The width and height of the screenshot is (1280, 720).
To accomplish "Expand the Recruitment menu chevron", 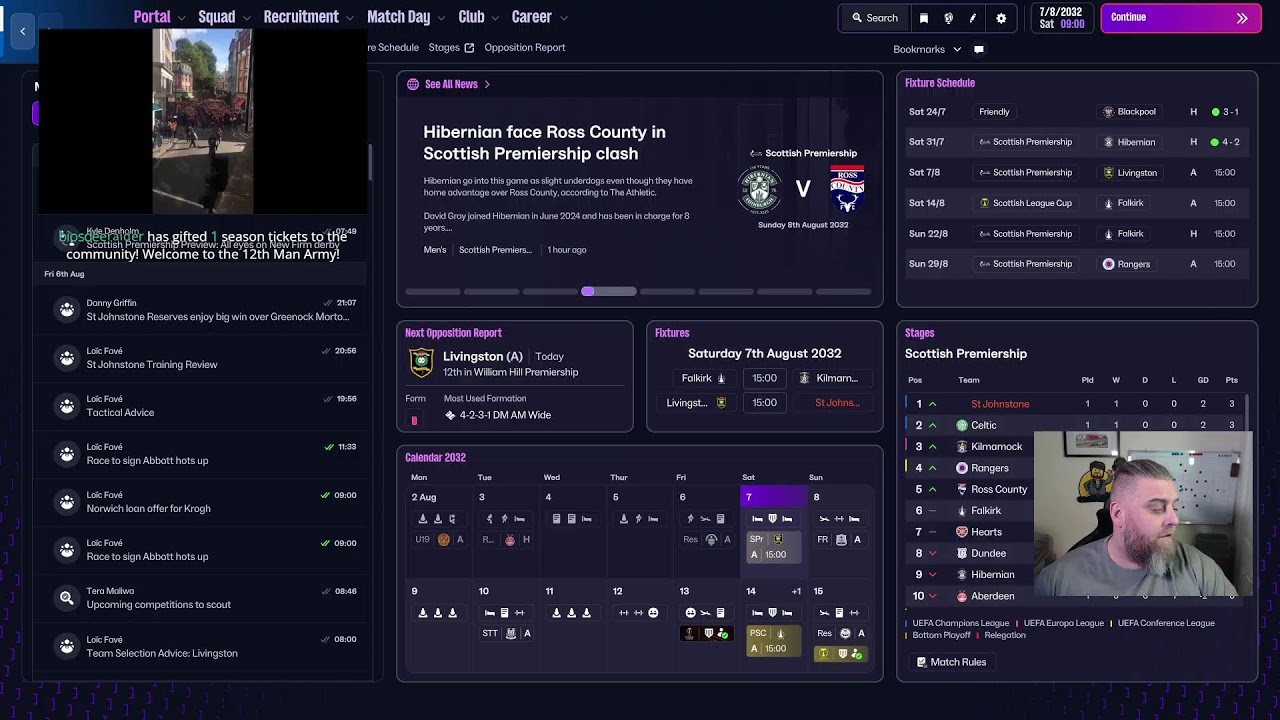I will coord(349,18).
